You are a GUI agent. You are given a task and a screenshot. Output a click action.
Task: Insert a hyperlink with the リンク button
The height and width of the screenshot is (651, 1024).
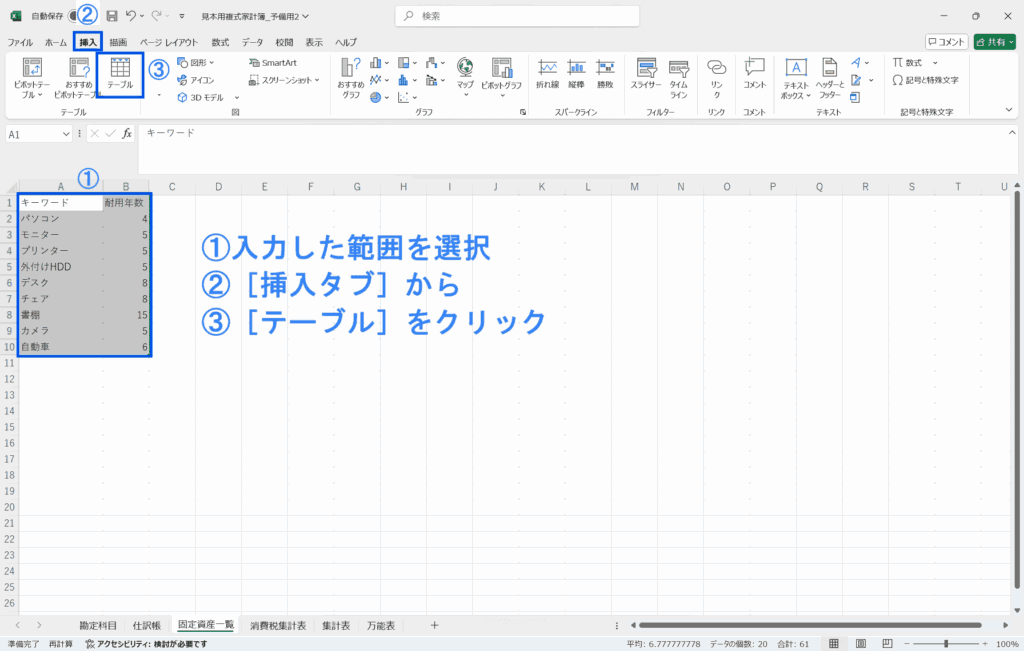click(716, 78)
